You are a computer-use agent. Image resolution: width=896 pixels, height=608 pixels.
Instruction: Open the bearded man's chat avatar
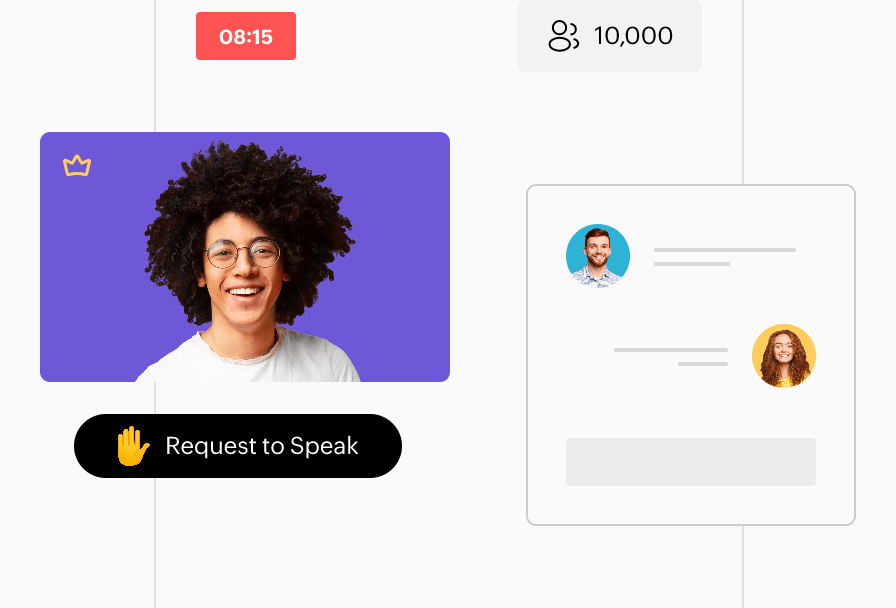(x=598, y=255)
